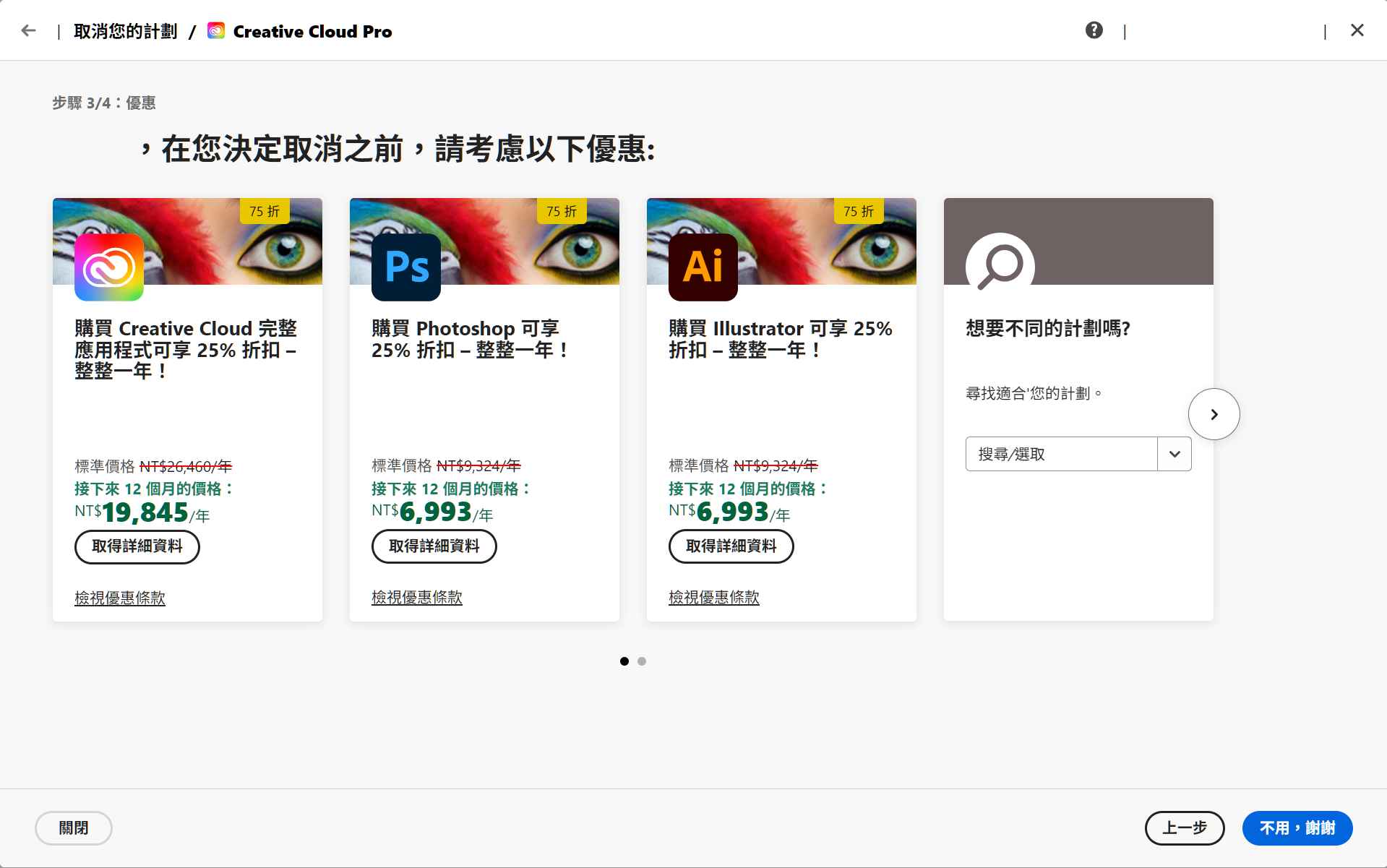Viewport: 1387px width, 868px height.
Task: Open 檢視優惠條款 link under Creative Cloud offer
Action: tap(120, 598)
